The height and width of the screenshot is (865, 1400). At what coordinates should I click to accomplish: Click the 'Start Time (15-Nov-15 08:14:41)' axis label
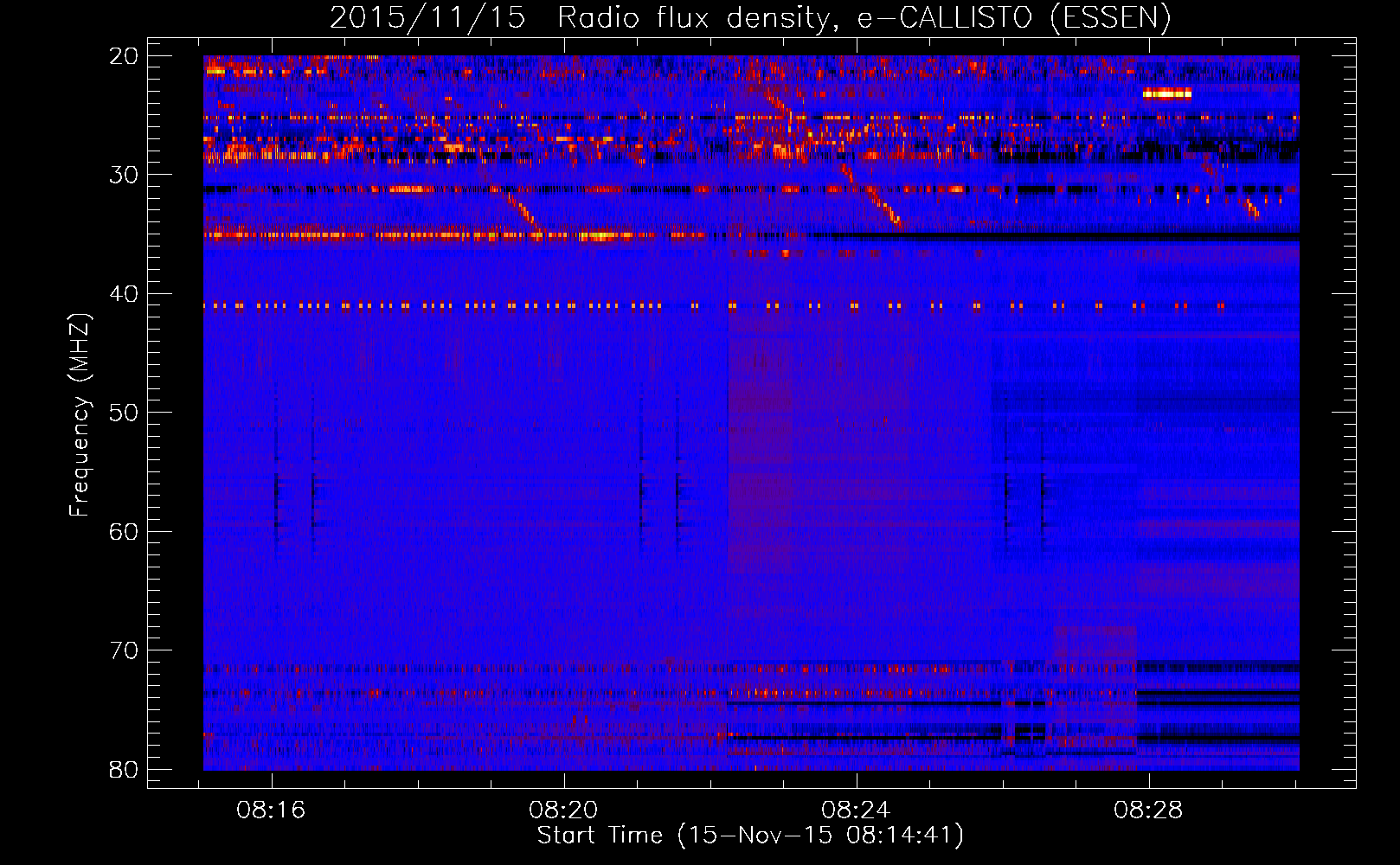coord(750,836)
